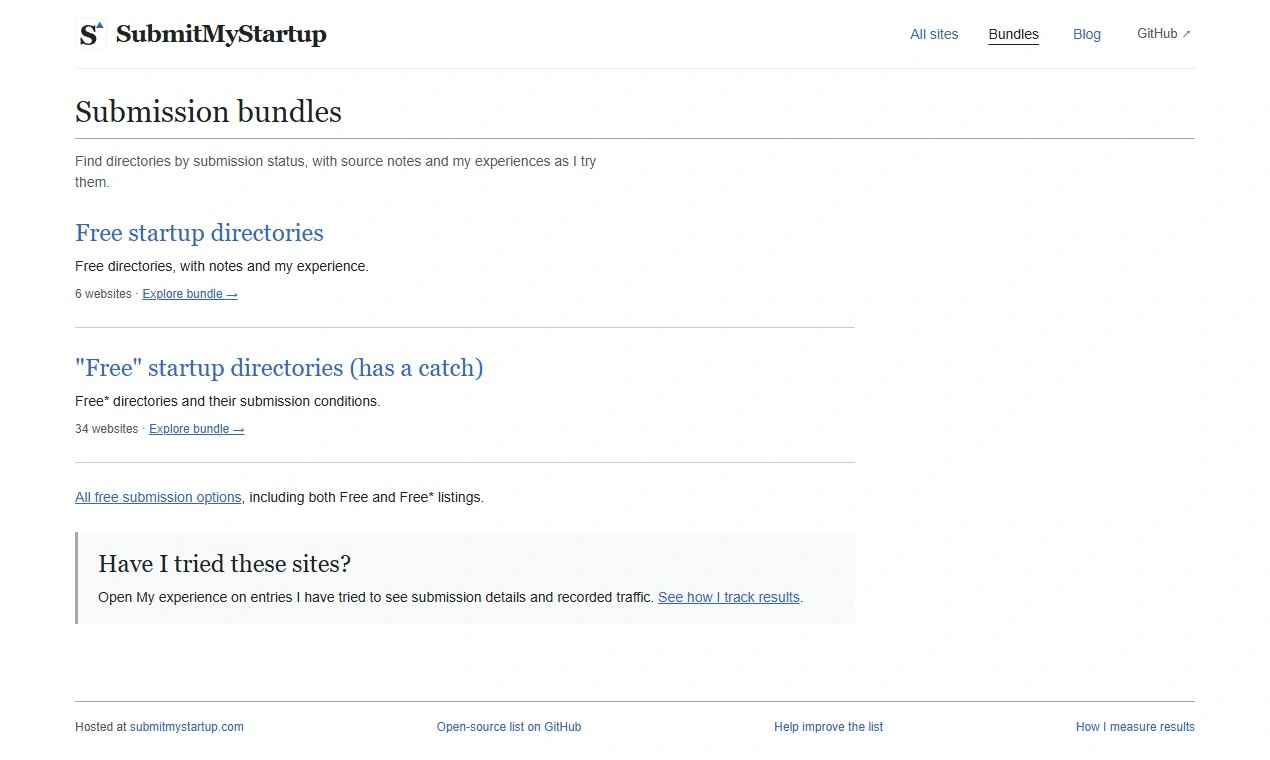The height and width of the screenshot is (760, 1270).
Task: Open the Blog nav link
Action: pyautogui.click(x=1086, y=34)
